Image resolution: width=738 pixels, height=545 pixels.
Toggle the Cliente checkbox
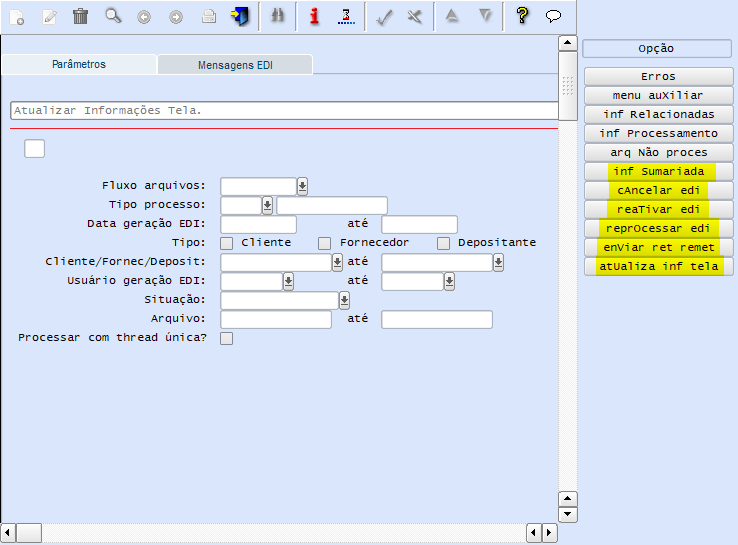[x=227, y=243]
